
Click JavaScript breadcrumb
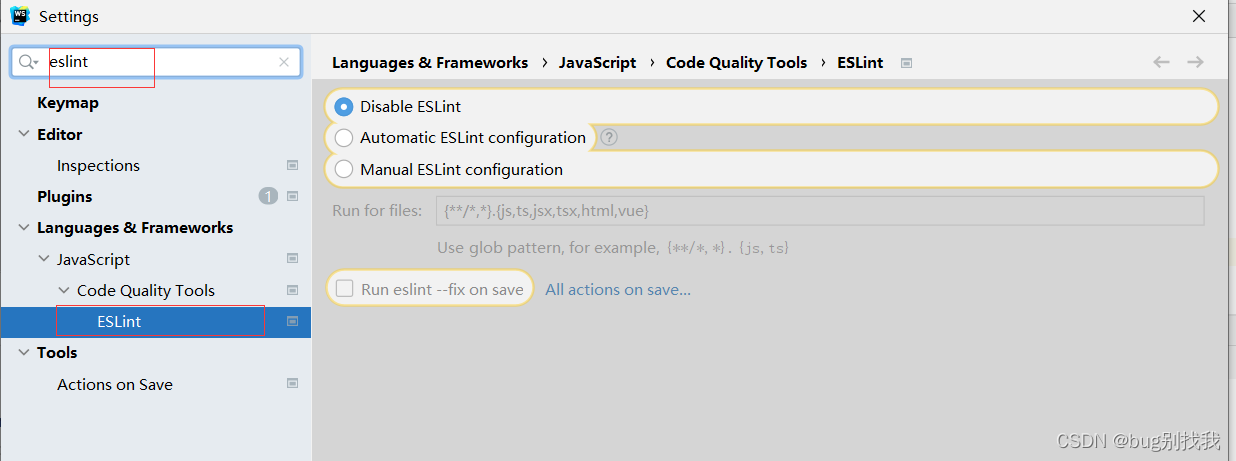pos(597,62)
